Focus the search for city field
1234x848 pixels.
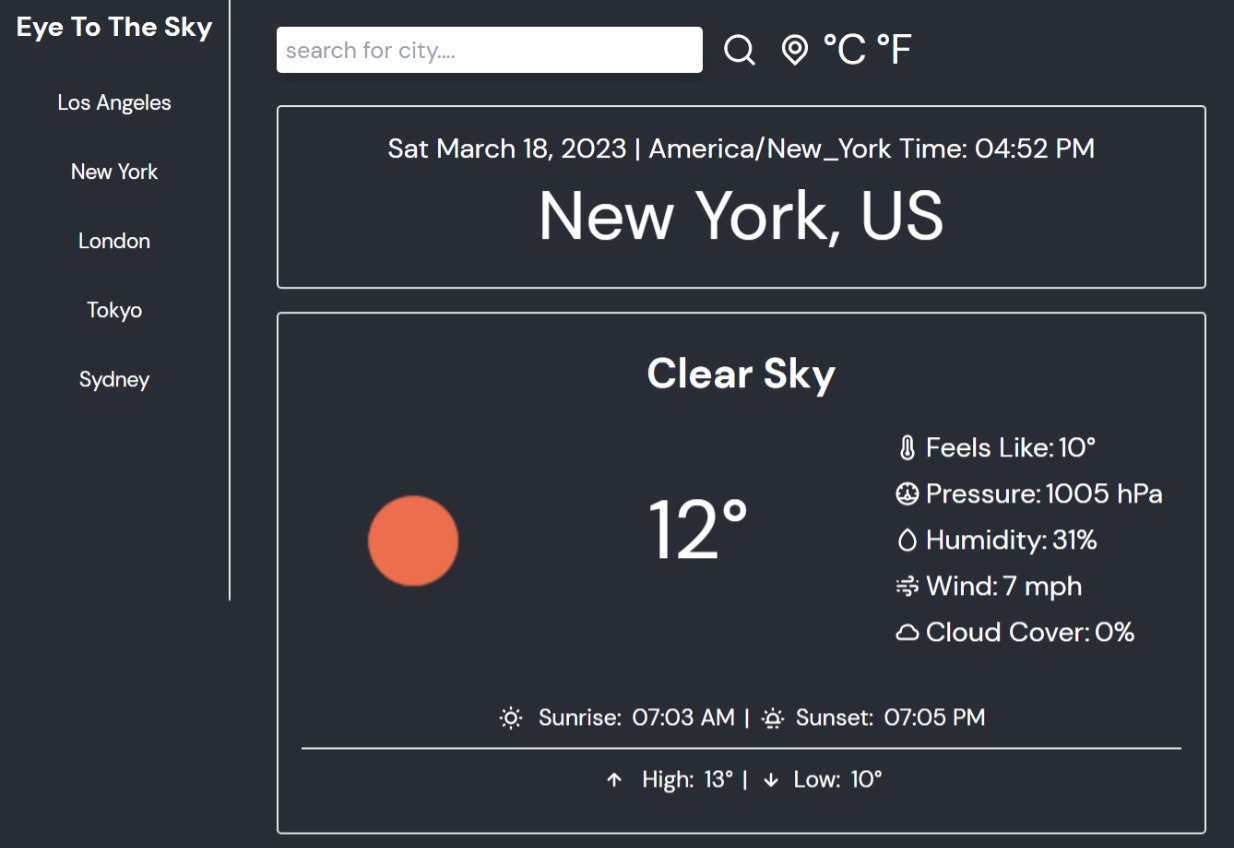coord(489,50)
